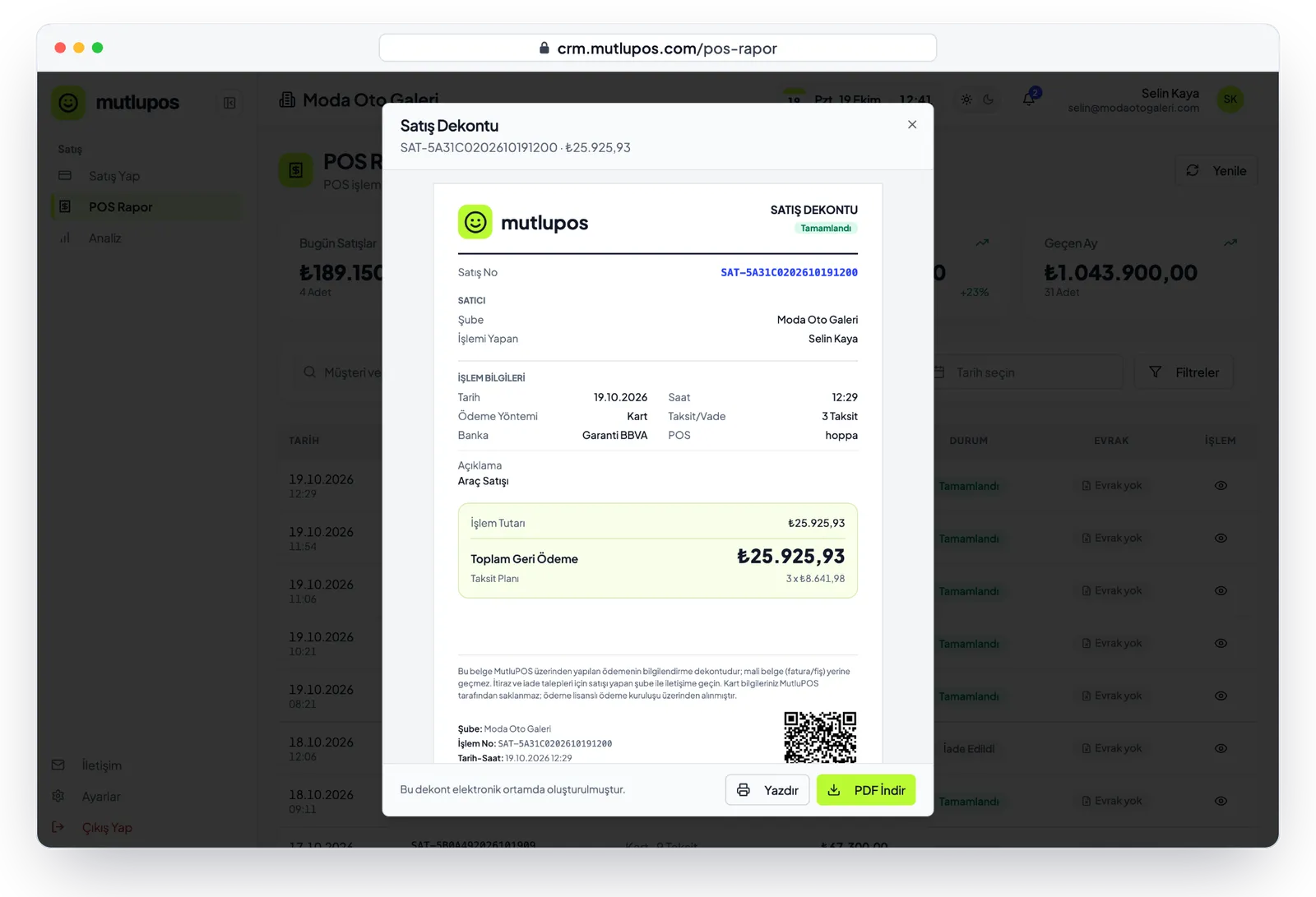Open the Filtreler filter button
Image resolution: width=1316 pixels, height=897 pixels.
tap(1184, 372)
